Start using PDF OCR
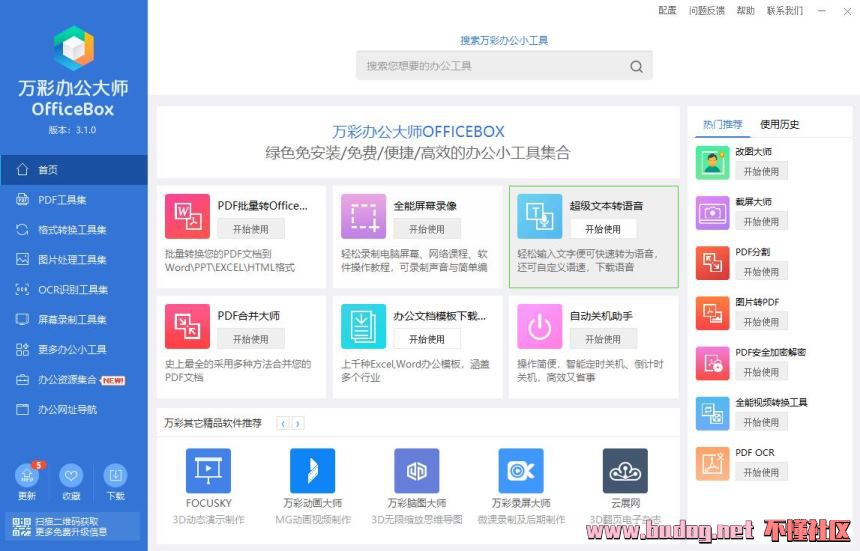This screenshot has width=860, height=551. 761,472
